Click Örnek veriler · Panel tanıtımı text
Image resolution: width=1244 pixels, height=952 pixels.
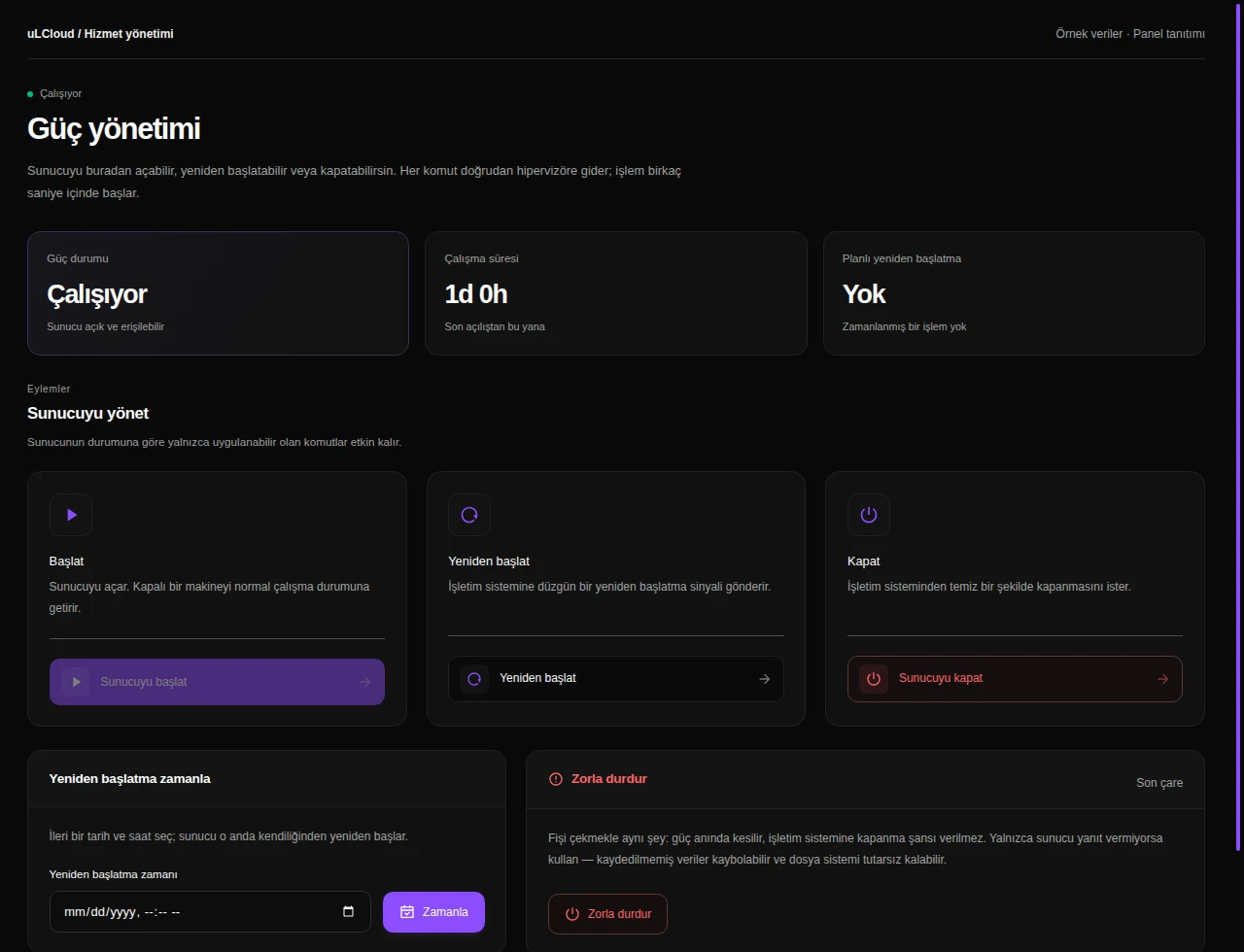(1130, 34)
